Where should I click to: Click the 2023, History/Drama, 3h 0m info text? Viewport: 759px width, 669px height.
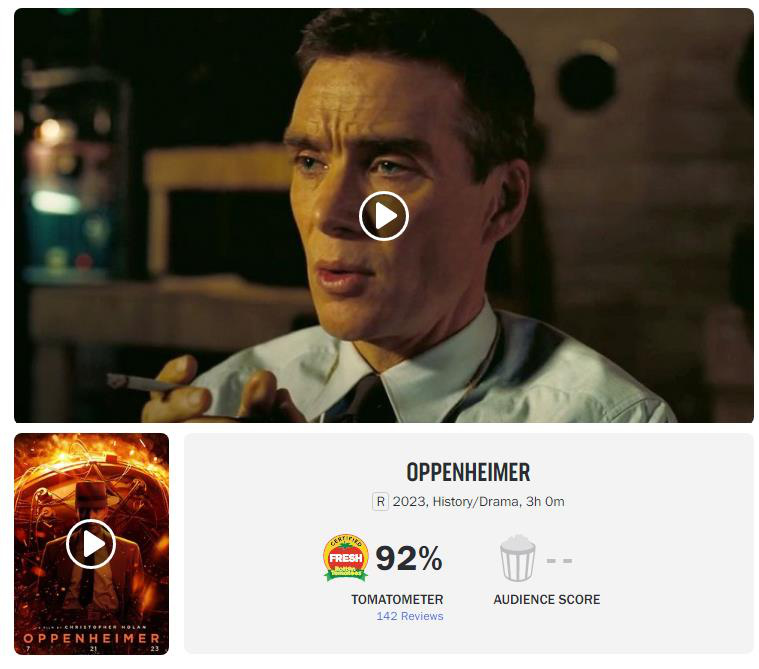coord(478,502)
